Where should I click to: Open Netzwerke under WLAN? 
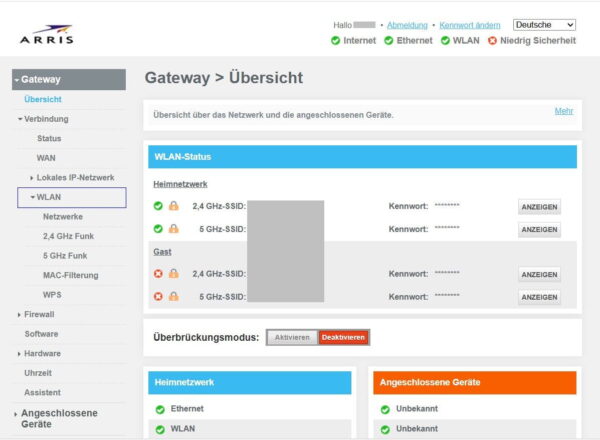click(x=63, y=217)
